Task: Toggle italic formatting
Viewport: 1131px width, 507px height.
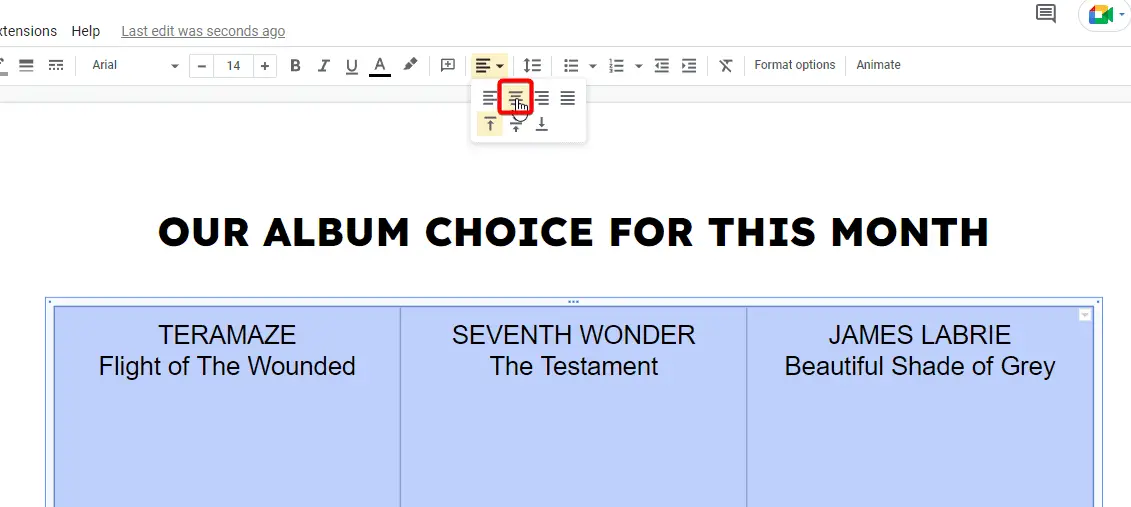Action: pos(323,66)
